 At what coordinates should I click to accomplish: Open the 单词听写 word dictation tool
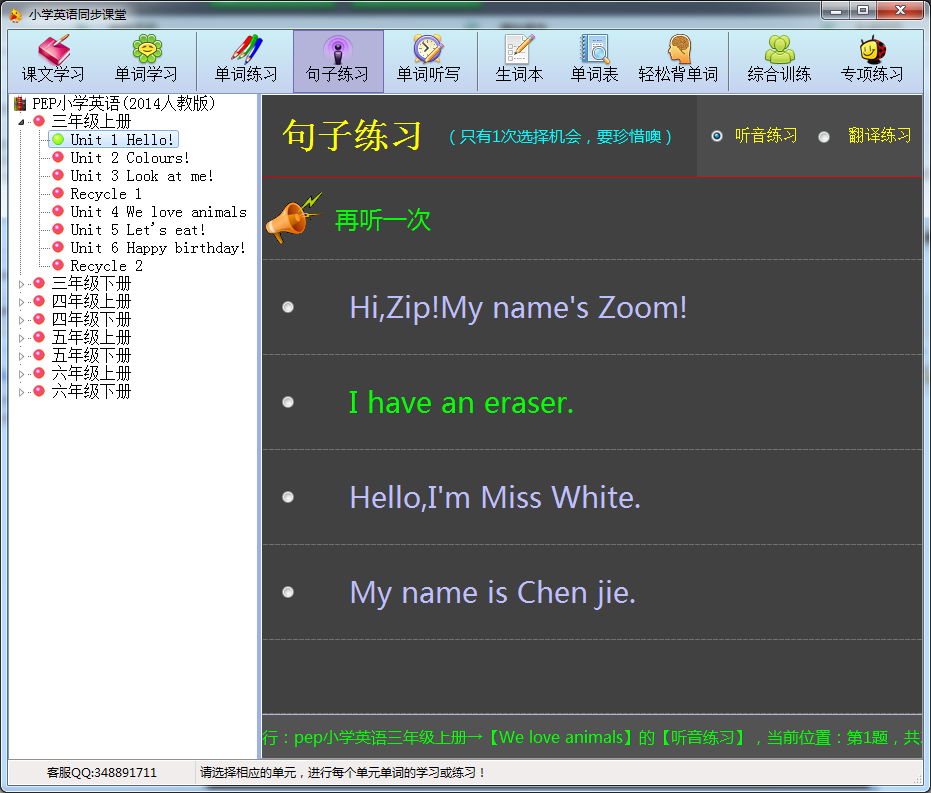pos(428,60)
